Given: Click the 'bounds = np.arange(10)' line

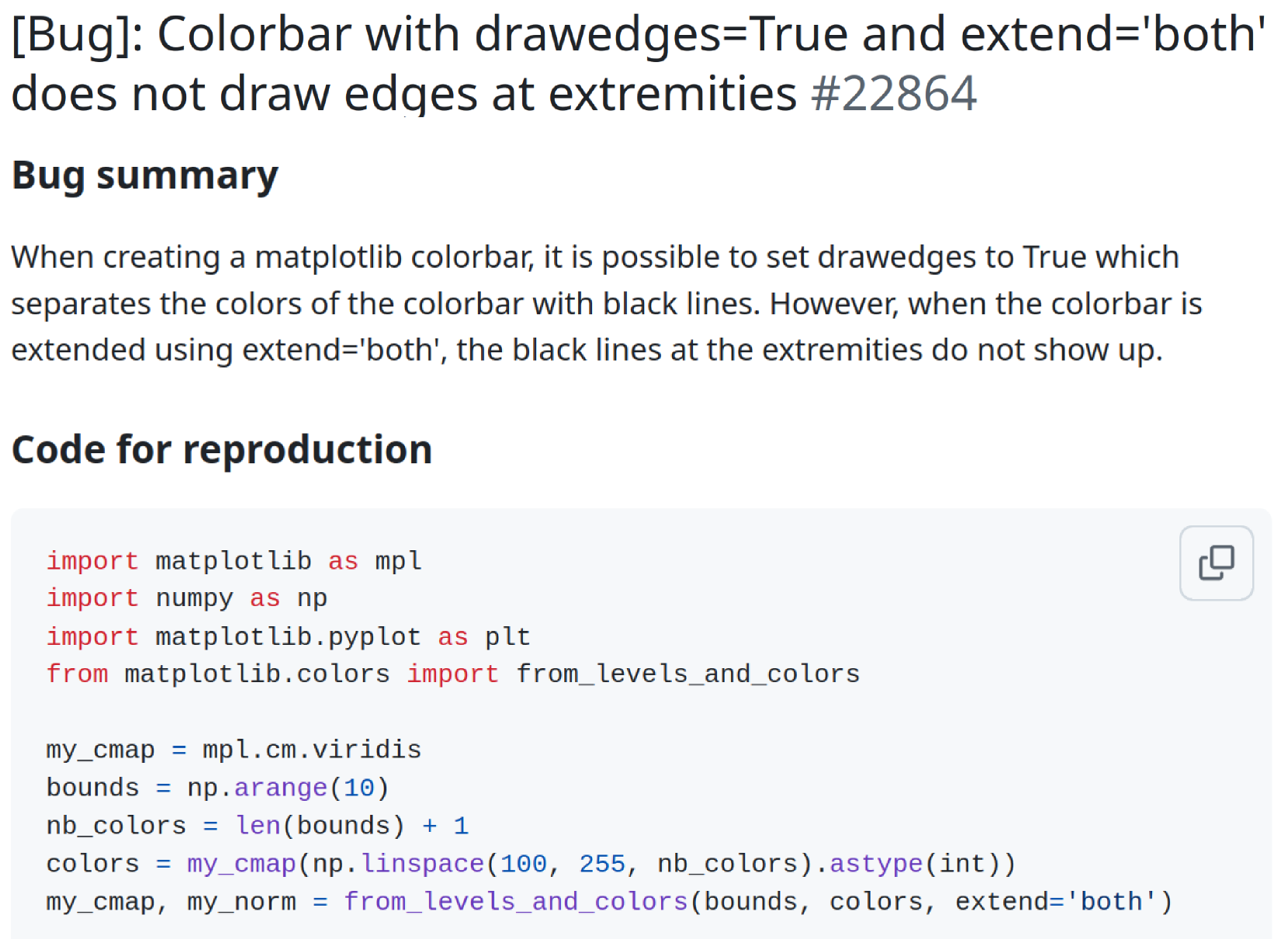Looking at the screenshot, I should 217,788.
